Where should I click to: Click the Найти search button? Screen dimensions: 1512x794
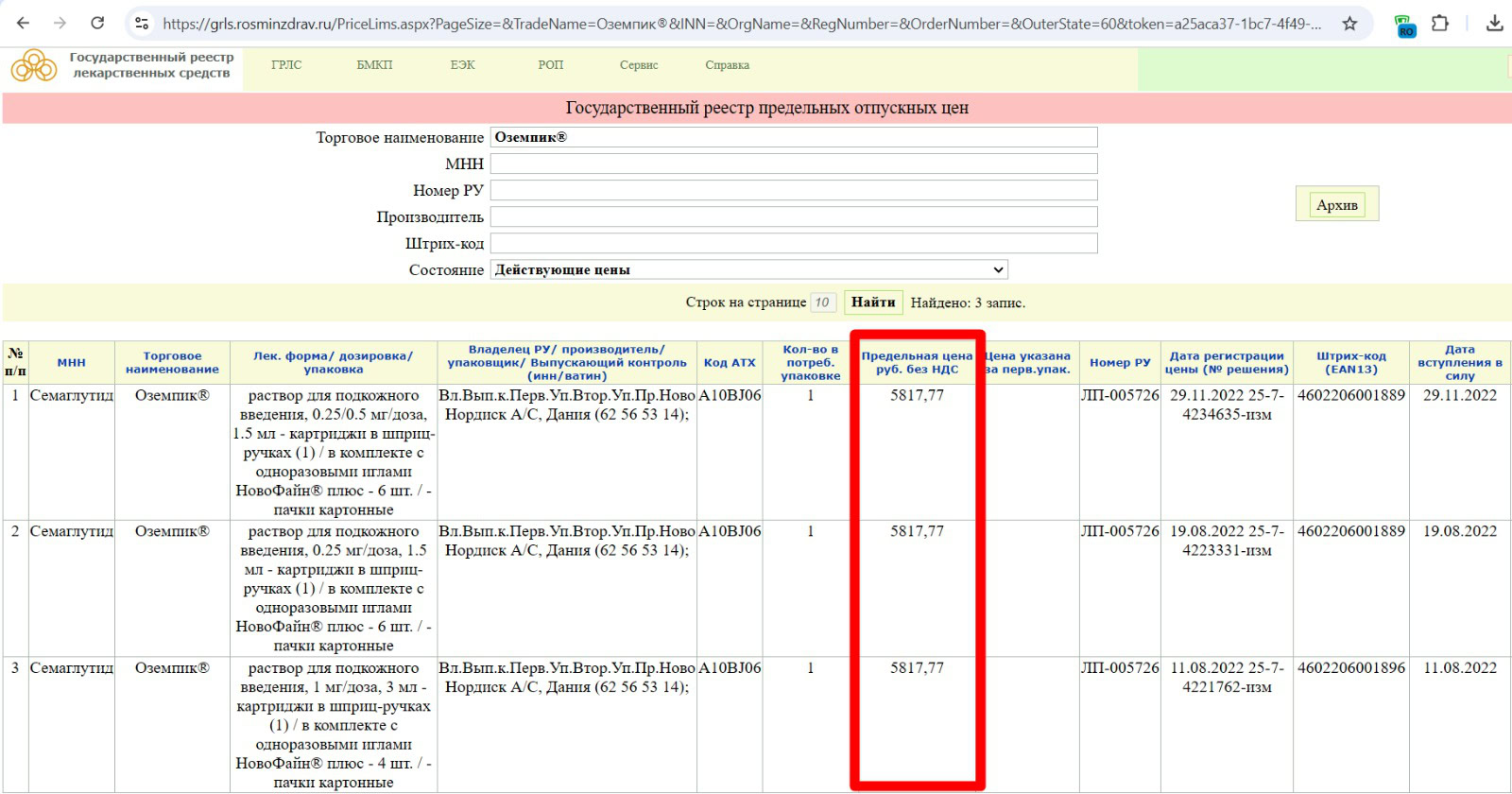coord(873,302)
